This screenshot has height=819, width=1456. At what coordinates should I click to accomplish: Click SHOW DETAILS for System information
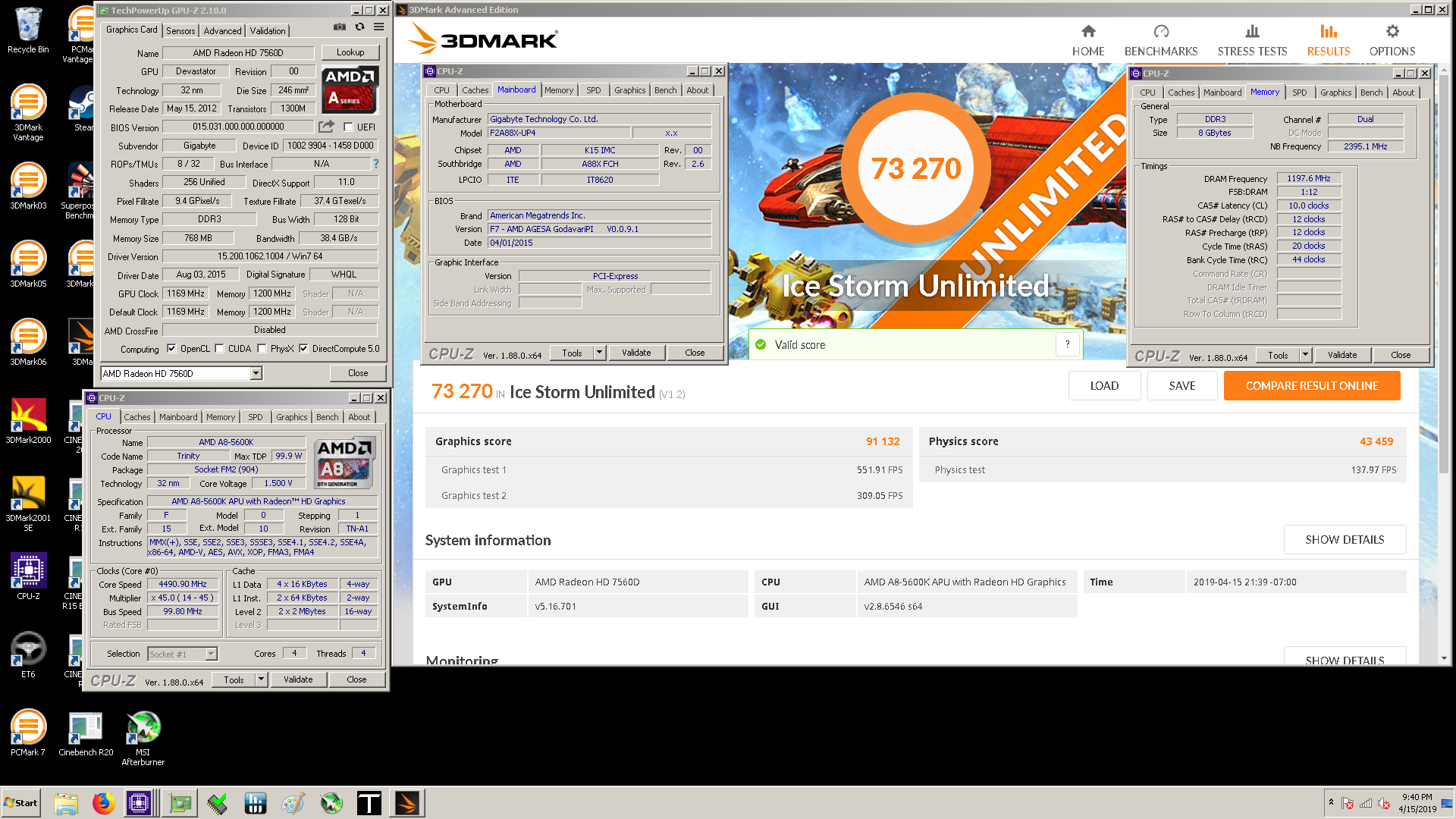(x=1345, y=540)
